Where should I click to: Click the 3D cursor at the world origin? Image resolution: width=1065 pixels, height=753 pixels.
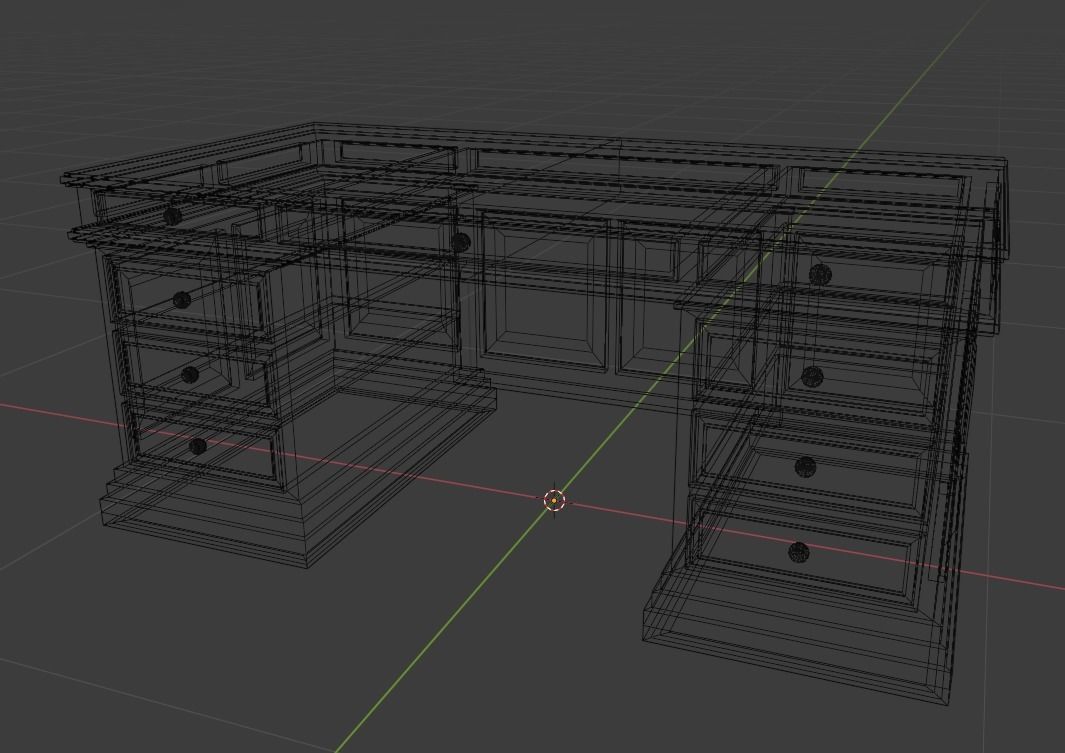click(555, 501)
